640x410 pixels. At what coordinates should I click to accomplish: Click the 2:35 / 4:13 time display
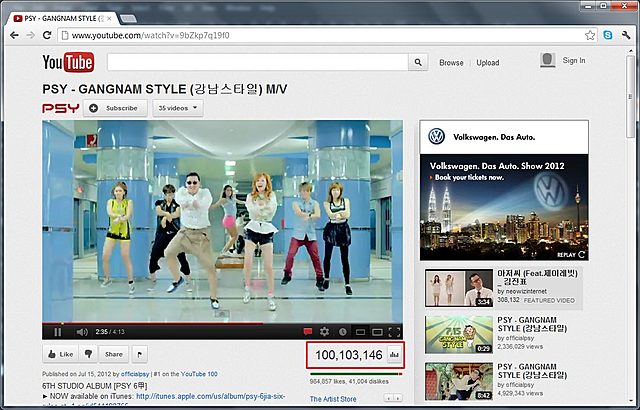pos(110,332)
